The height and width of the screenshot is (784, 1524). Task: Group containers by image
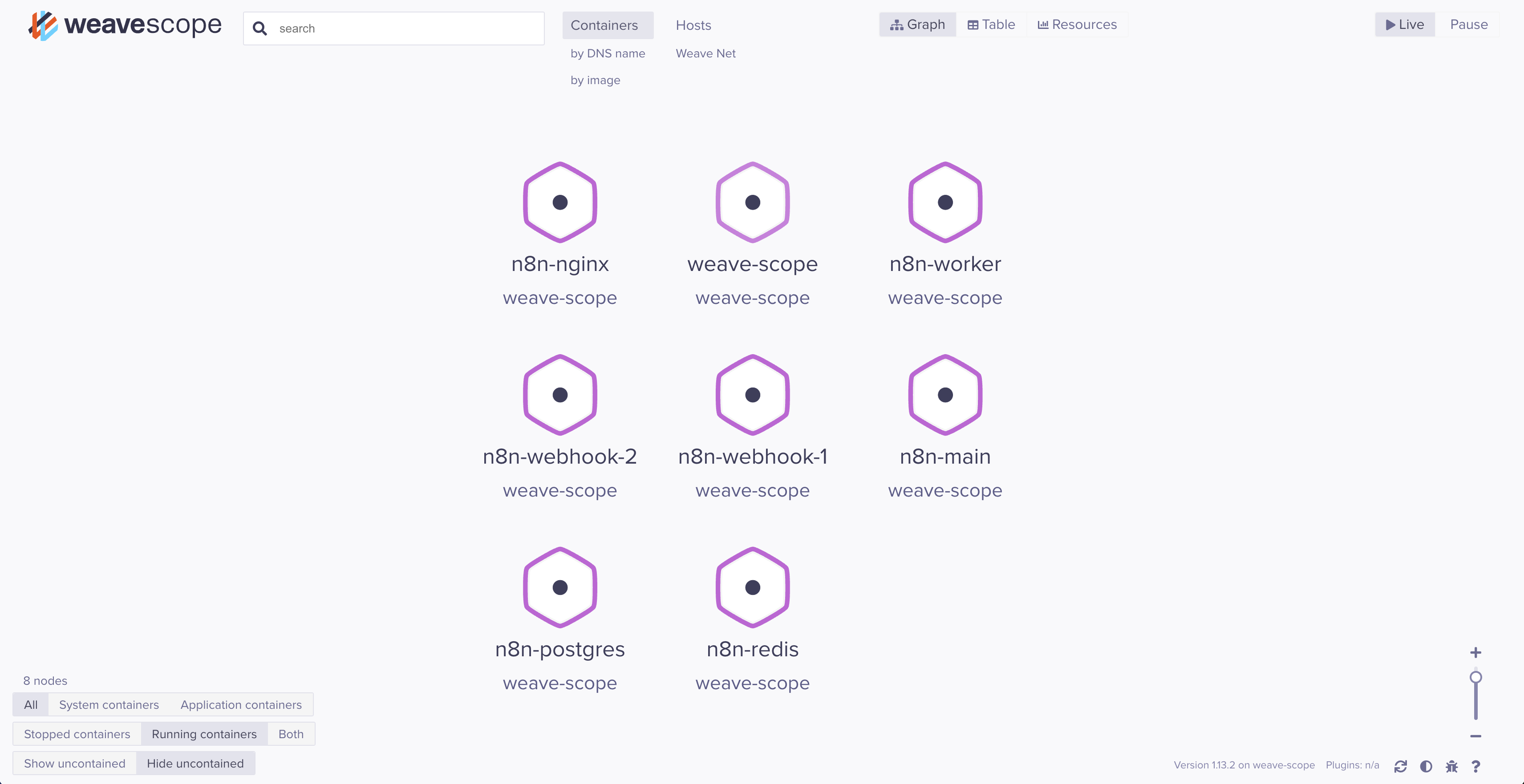click(x=595, y=80)
